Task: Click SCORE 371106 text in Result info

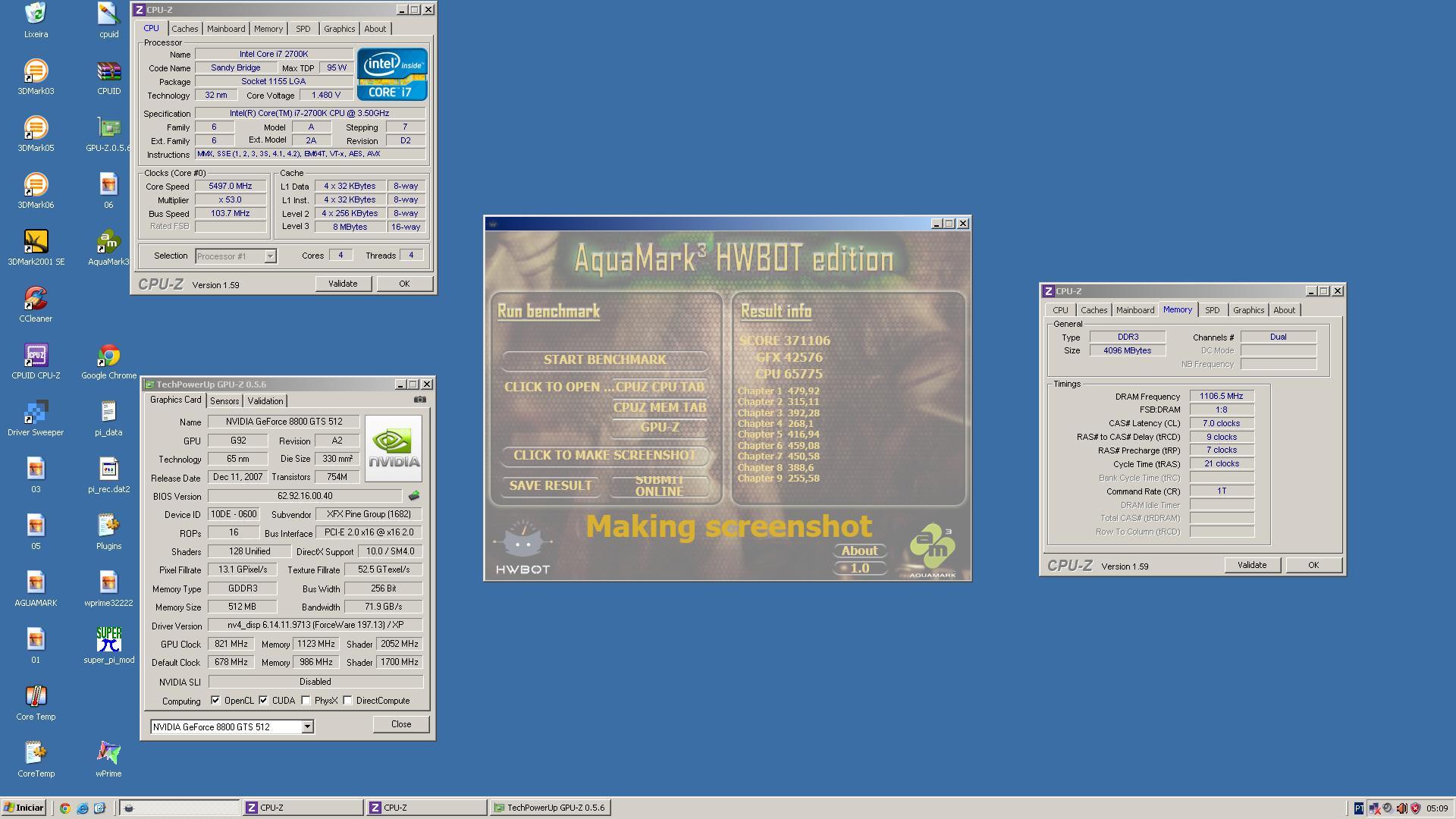Action: pos(784,340)
